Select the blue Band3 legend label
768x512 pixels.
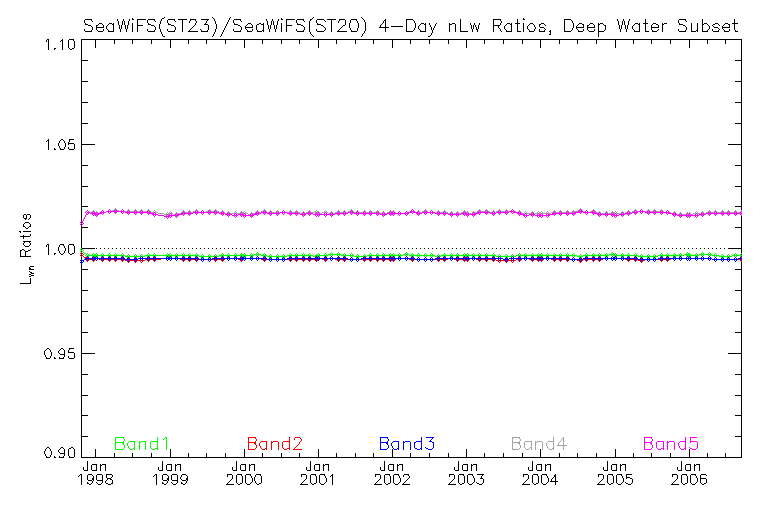407,444
